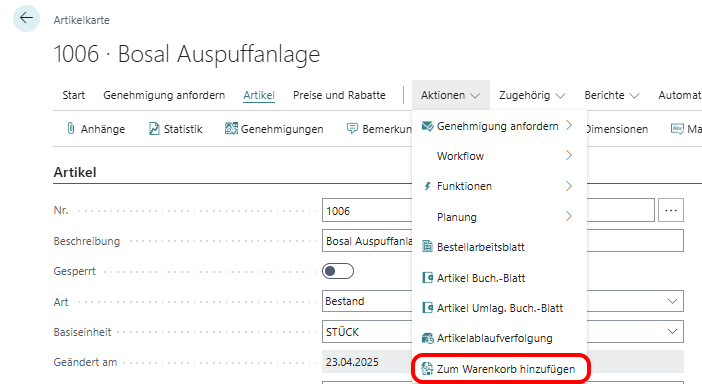Open the Zugehörig dropdown menu
The image size is (702, 384).
(531, 95)
